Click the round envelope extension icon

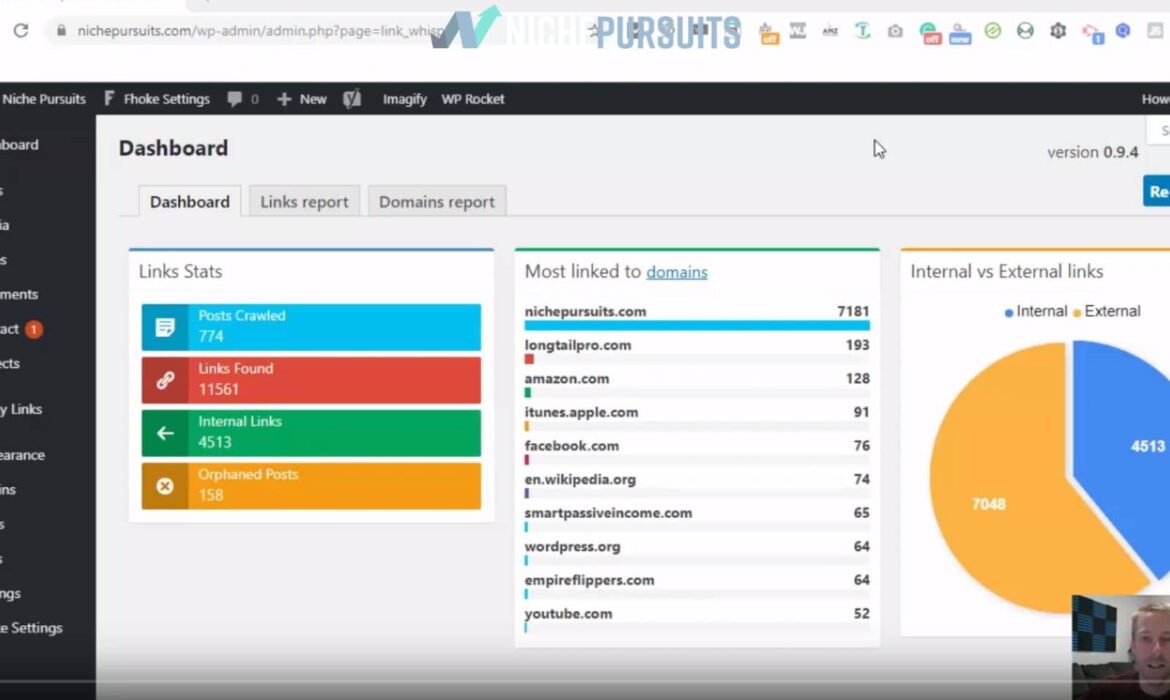1025,31
